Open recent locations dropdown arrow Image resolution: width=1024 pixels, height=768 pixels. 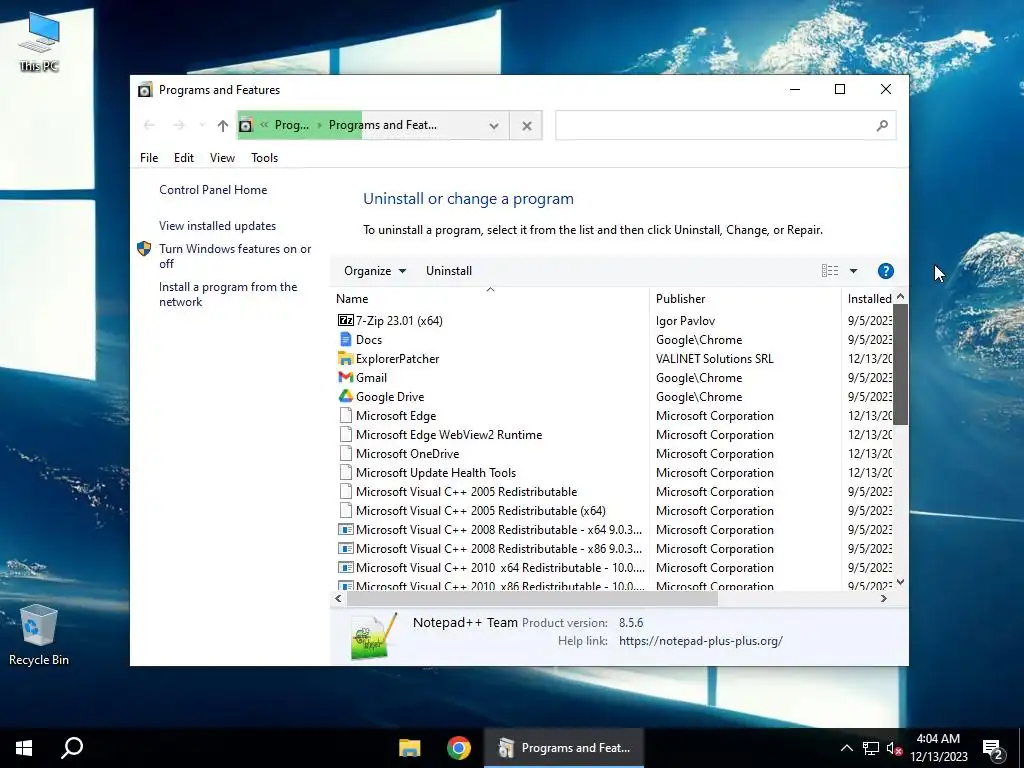202,125
